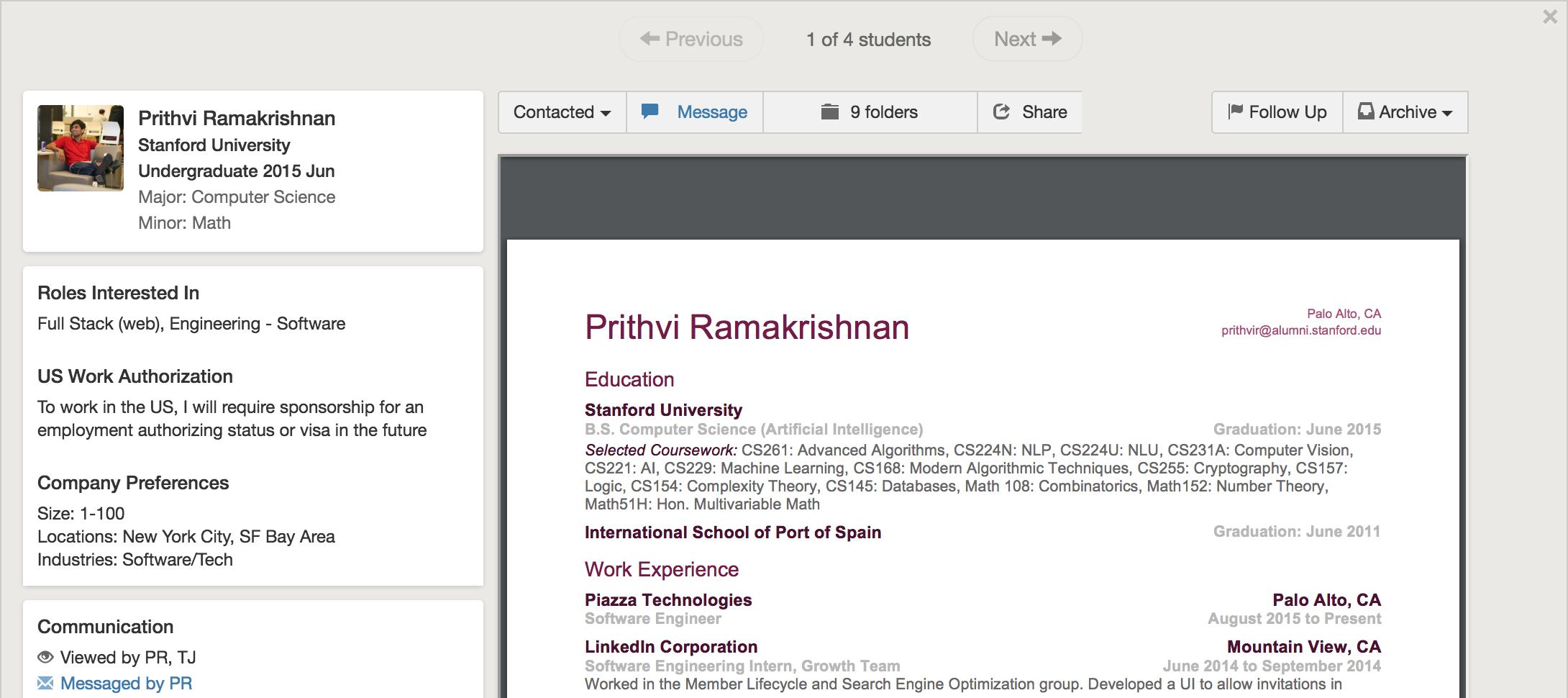Click Size: 1-100 preference text
Image resolution: width=1568 pixels, height=698 pixels.
81,514
